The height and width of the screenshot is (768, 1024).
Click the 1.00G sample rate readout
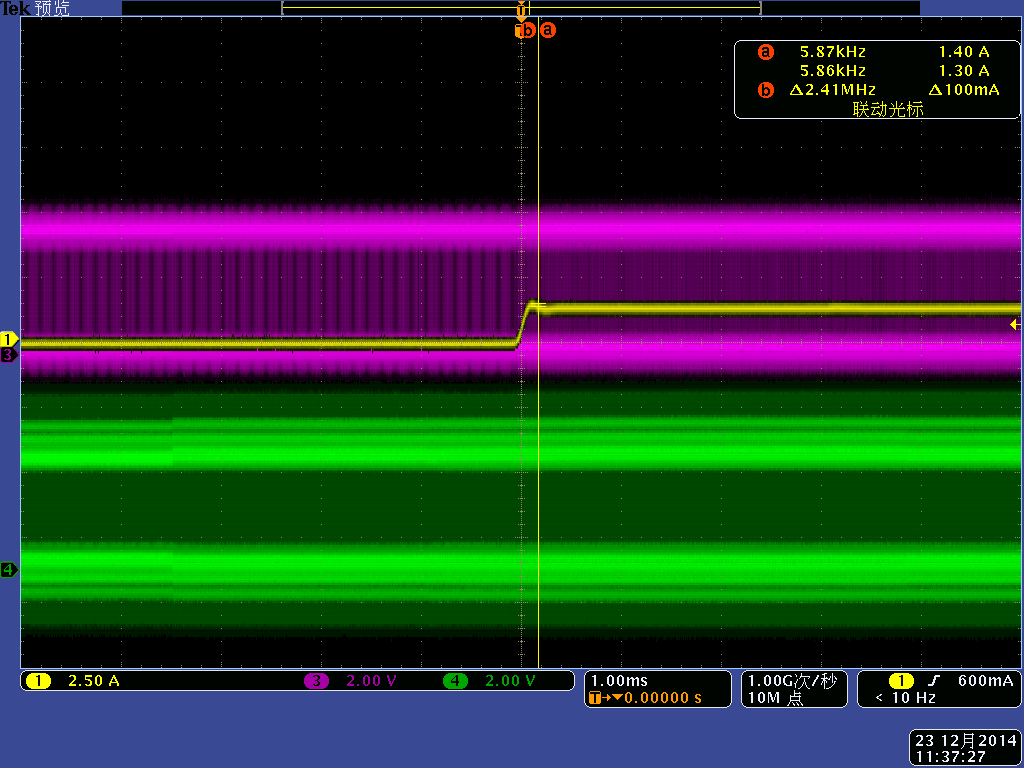[792, 681]
